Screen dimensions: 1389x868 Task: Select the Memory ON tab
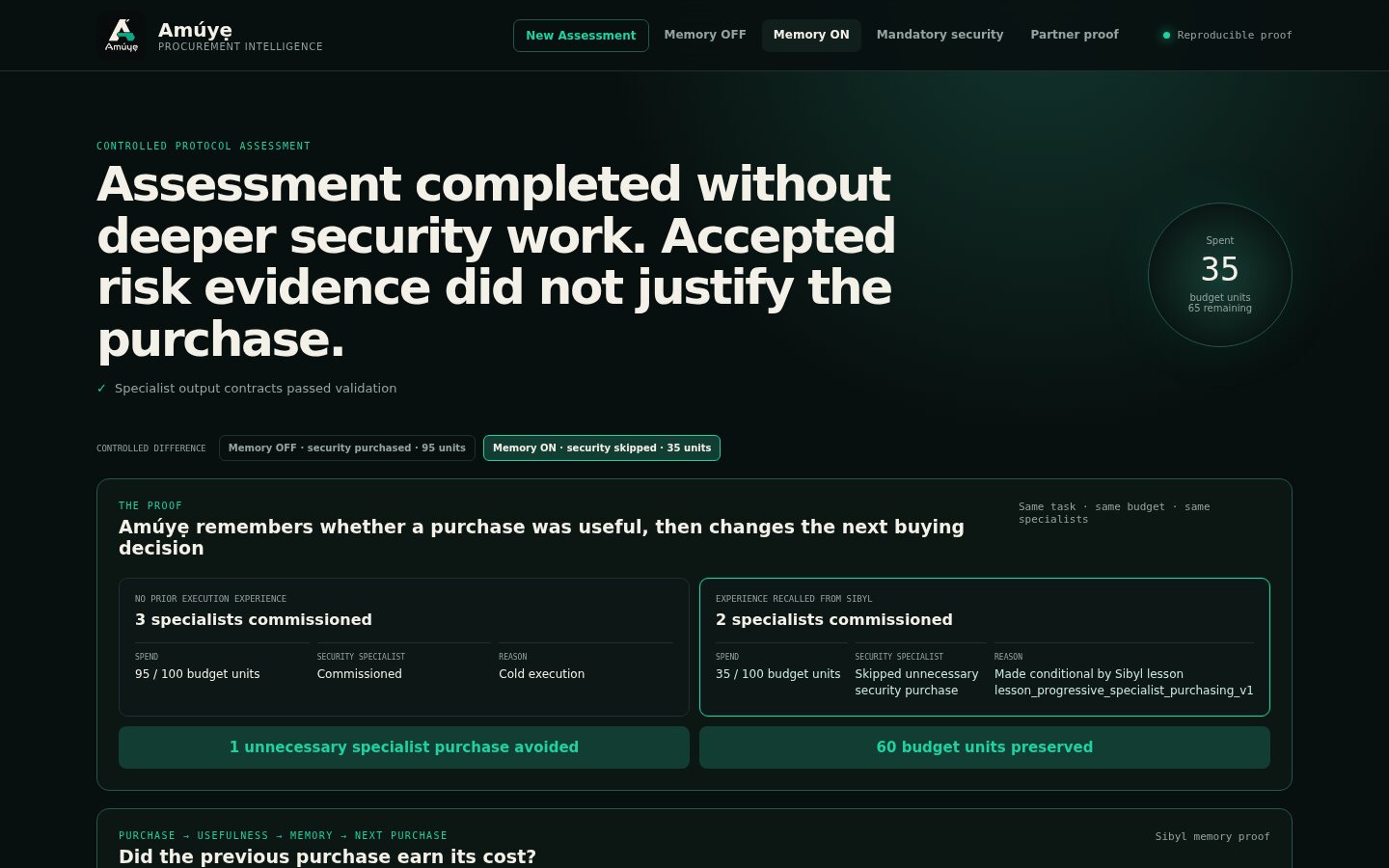[811, 35]
